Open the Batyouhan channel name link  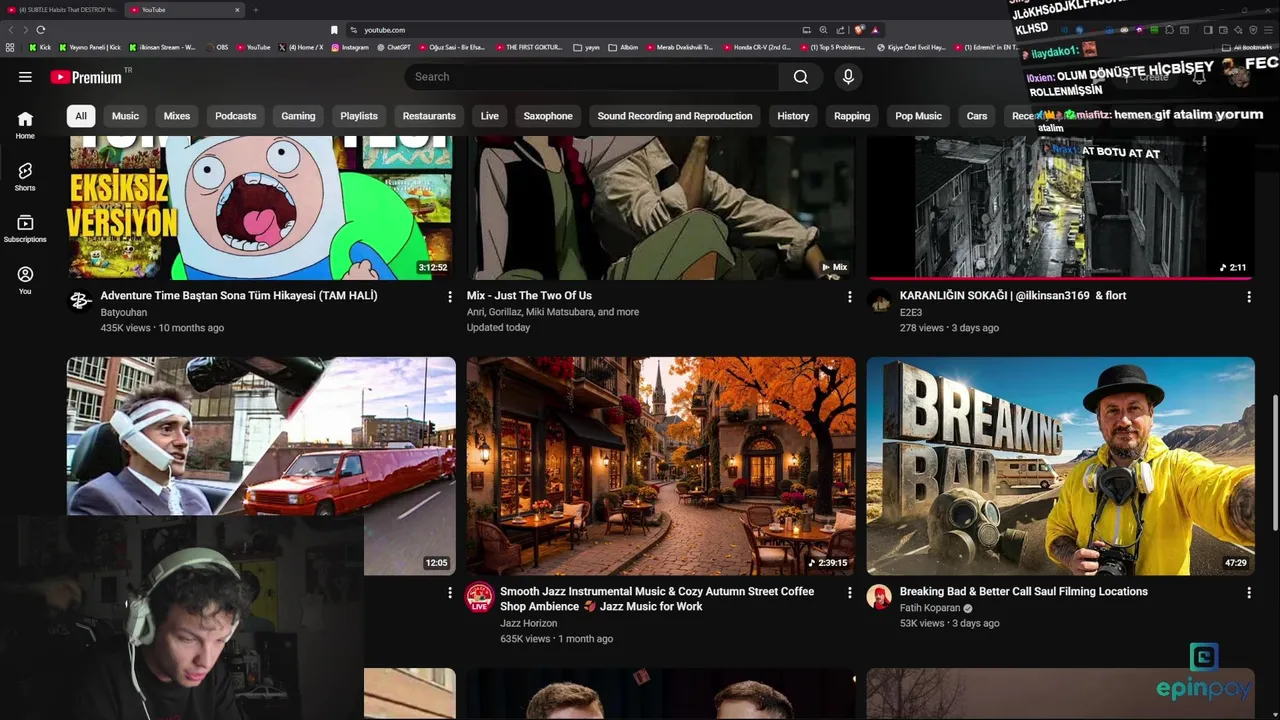click(x=123, y=312)
